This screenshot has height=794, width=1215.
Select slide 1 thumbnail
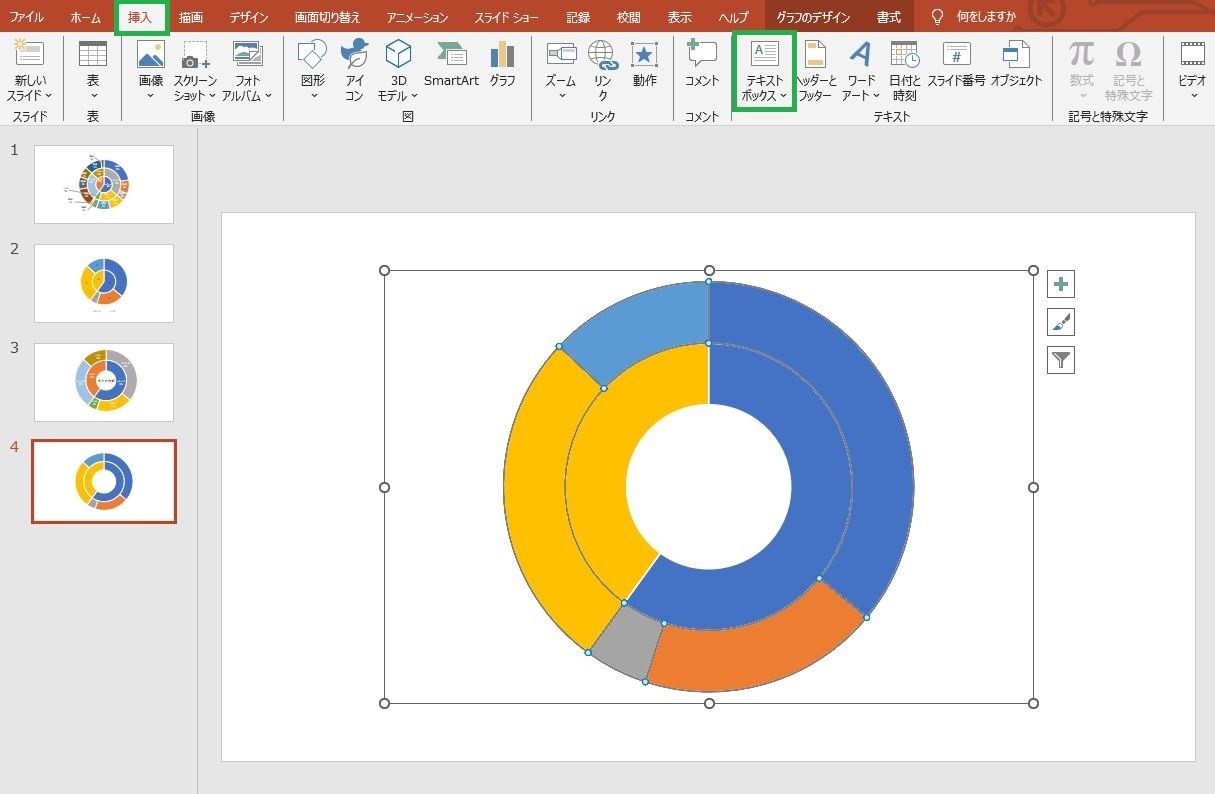click(104, 184)
